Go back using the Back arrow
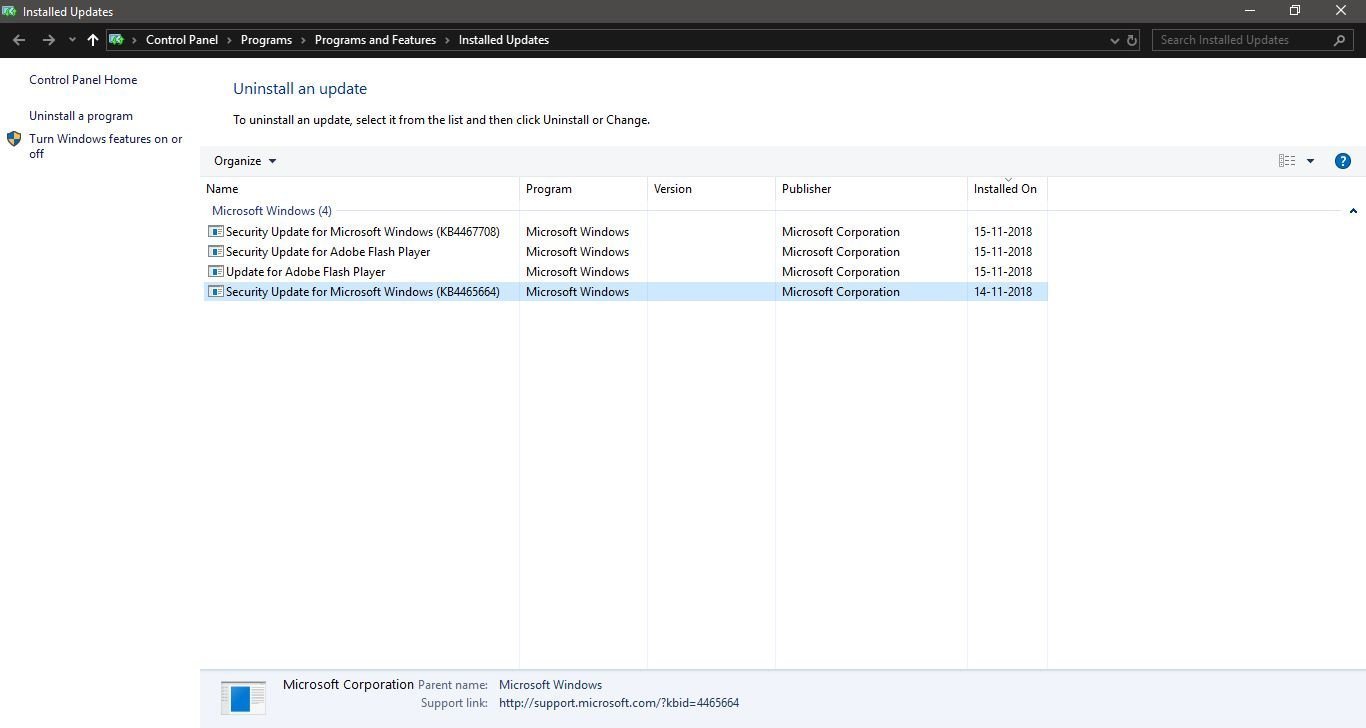This screenshot has width=1366, height=728. pyautogui.click(x=19, y=40)
